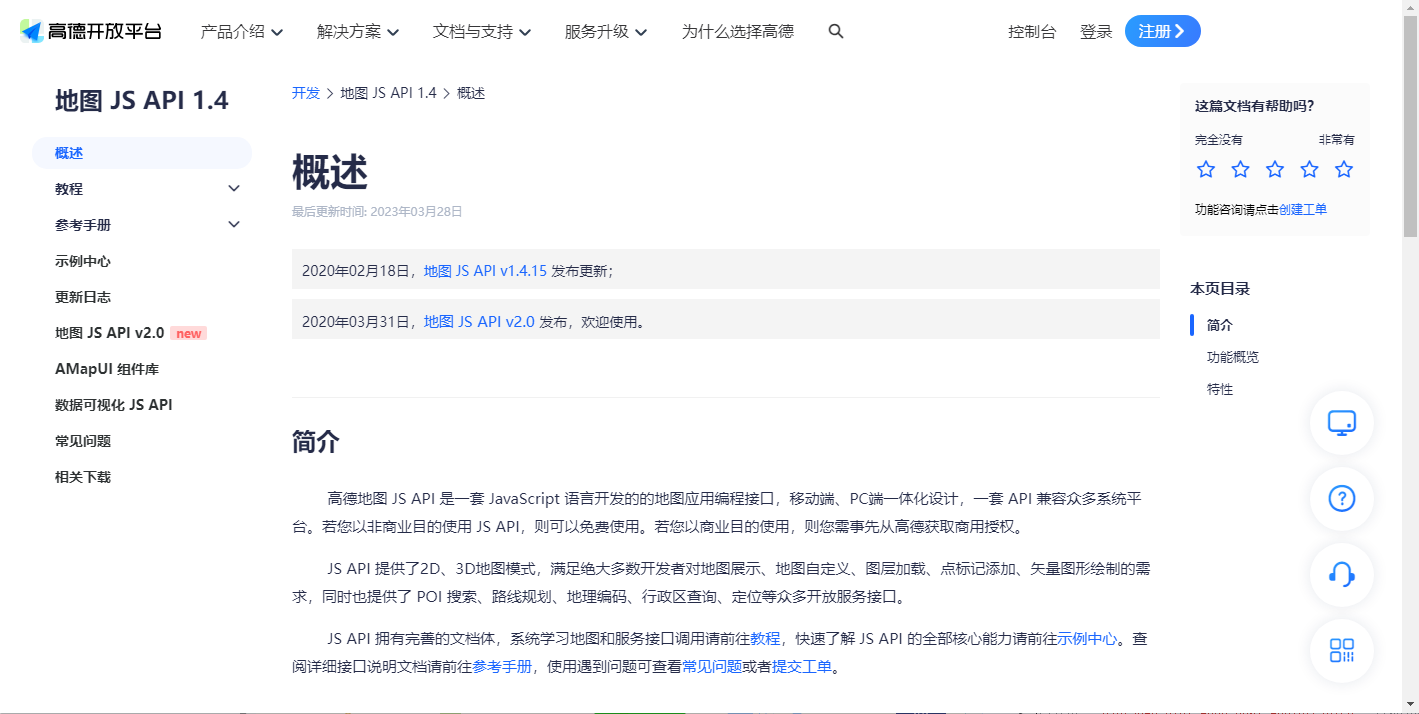The height and width of the screenshot is (714, 1419).
Task: Click the 高德开放平台 logo
Action: pos(90,31)
